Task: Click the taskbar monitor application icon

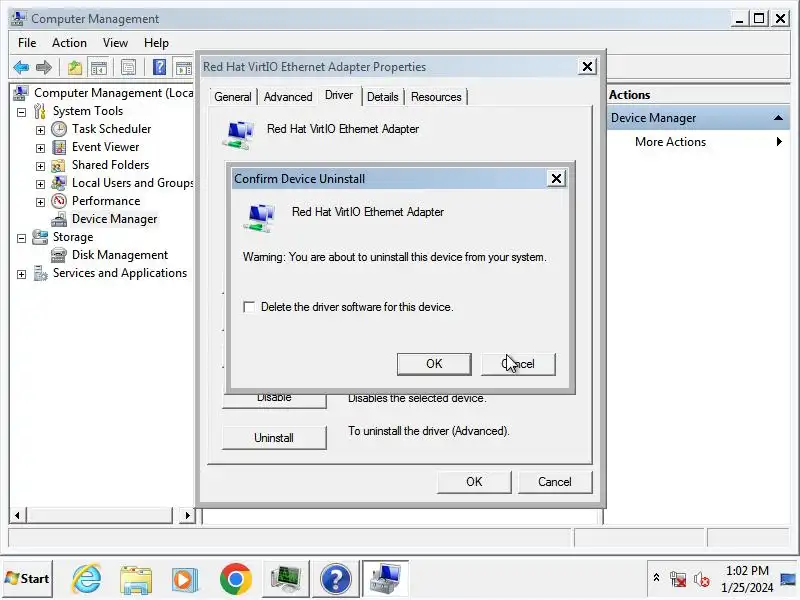Action: [x=285, y=579]
